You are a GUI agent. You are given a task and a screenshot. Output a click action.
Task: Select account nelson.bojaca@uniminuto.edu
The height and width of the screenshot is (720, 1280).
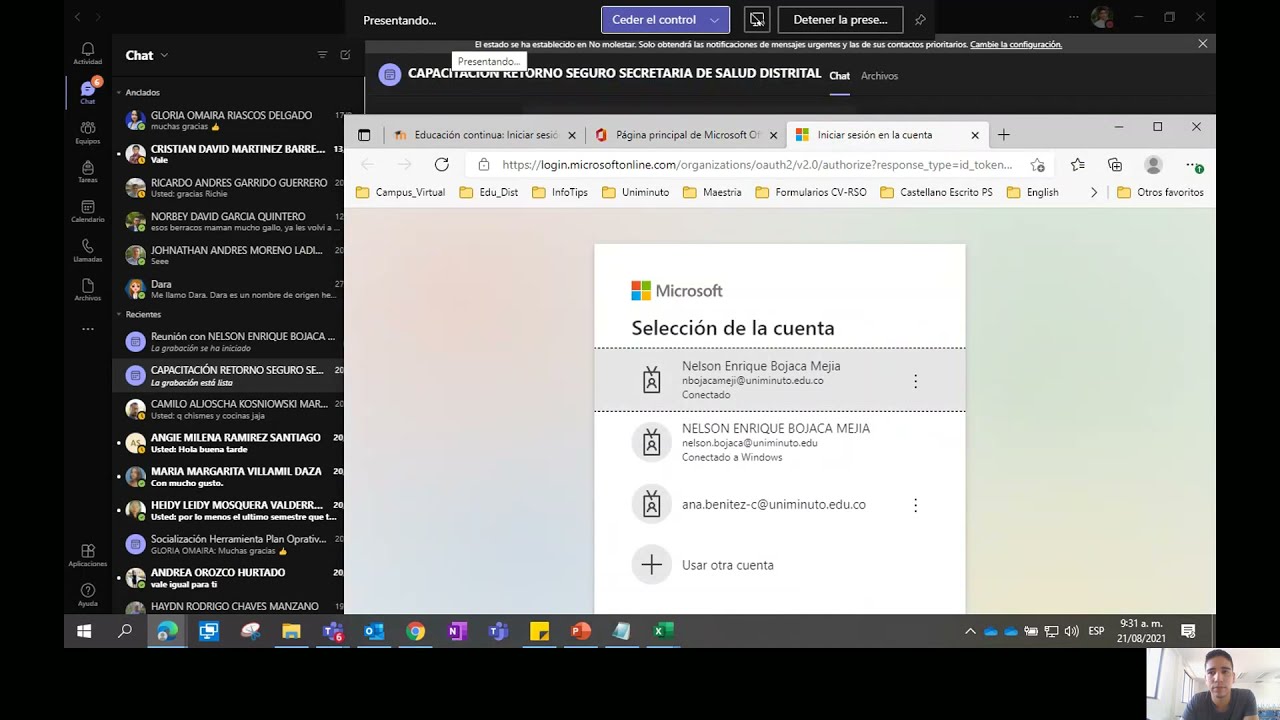click(x=780, y=442)
